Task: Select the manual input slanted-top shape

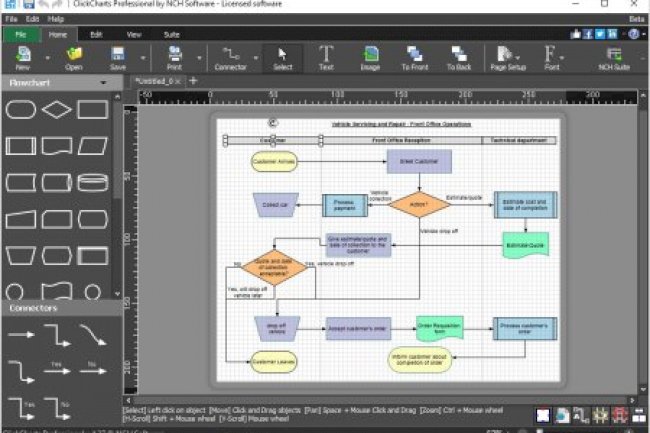Action: click(21, 219)
